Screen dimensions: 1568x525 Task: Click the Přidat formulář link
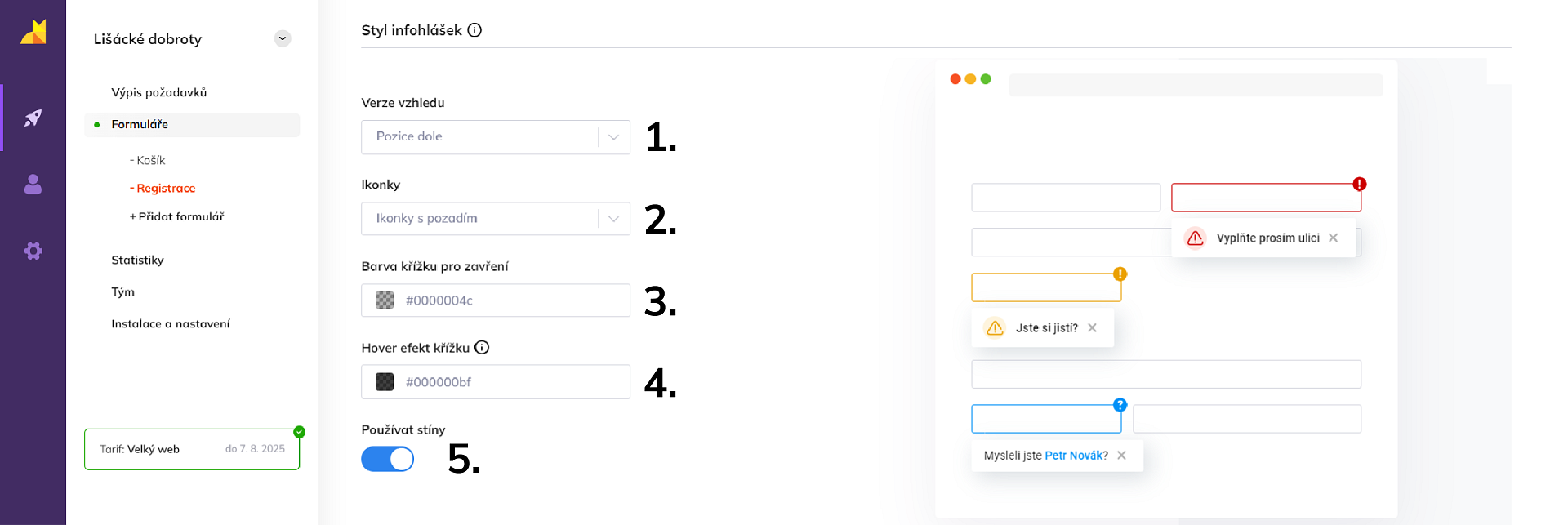(177, 216)
